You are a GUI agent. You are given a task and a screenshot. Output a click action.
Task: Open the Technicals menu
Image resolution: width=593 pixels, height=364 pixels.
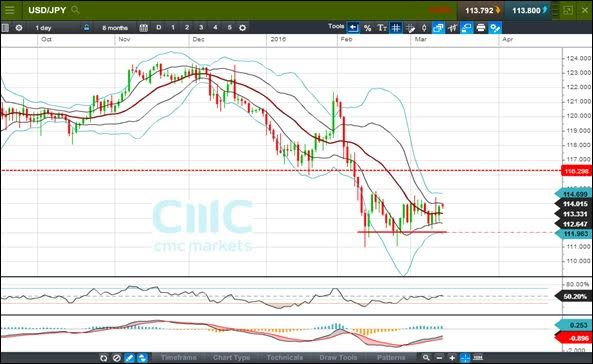click(x=284, y=358)
